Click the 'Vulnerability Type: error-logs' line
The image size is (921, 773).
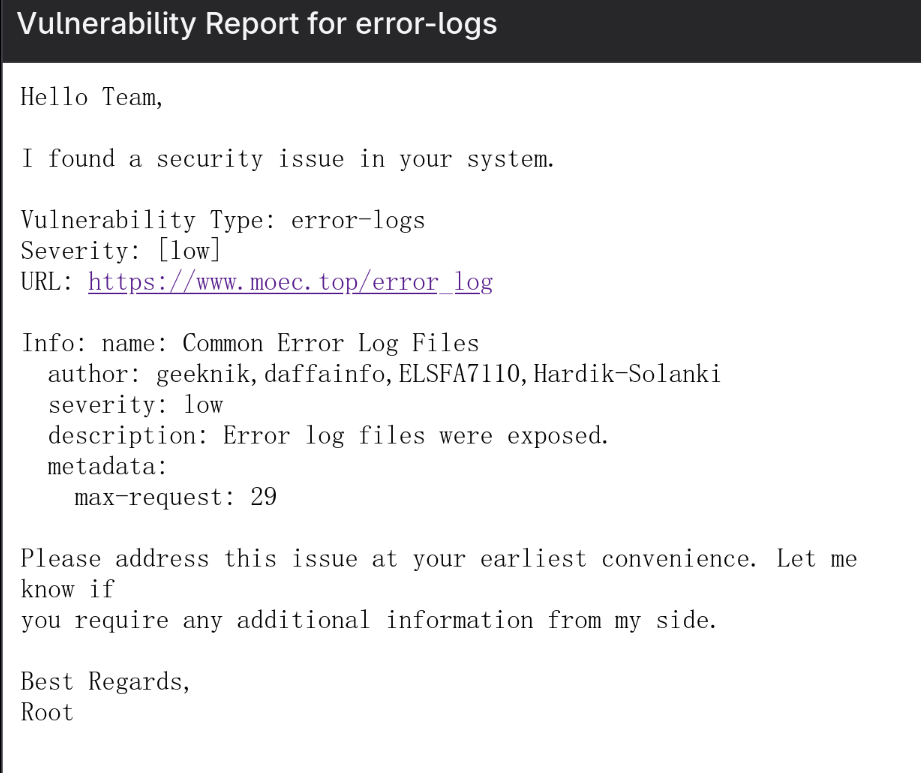(223, 222)
